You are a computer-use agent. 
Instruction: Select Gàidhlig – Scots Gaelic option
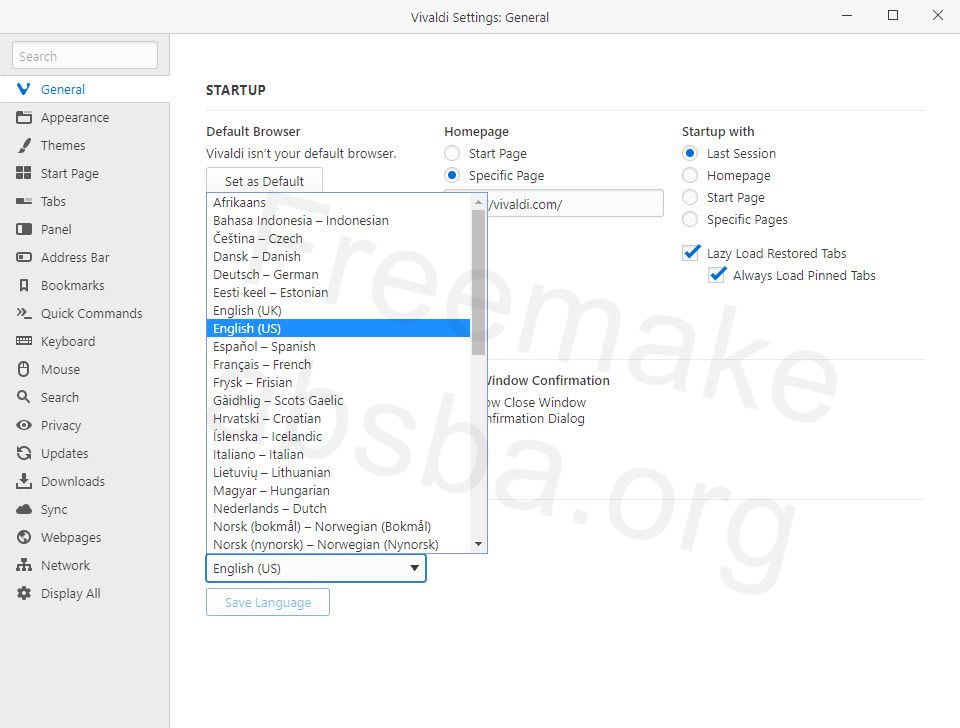click(x=339, y=400)
